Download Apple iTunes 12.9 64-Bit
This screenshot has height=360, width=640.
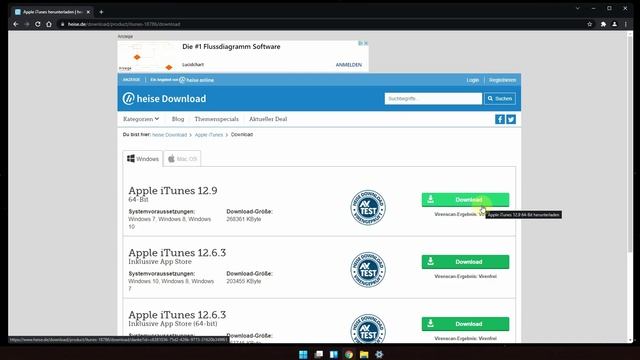465,200
